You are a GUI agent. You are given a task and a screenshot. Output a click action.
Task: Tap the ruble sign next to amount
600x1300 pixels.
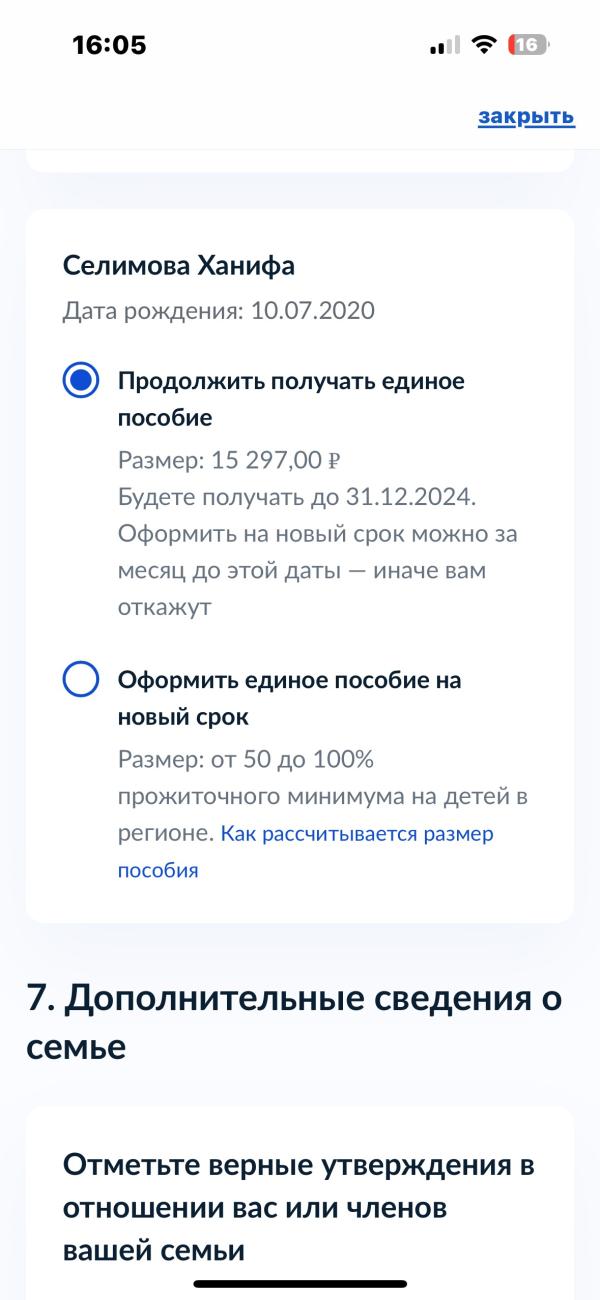coord(335,461)
